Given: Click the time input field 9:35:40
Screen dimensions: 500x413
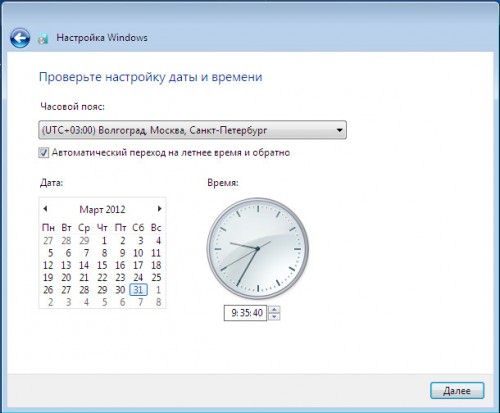Looking at the screenshot, I should click(x=245, y=313).
